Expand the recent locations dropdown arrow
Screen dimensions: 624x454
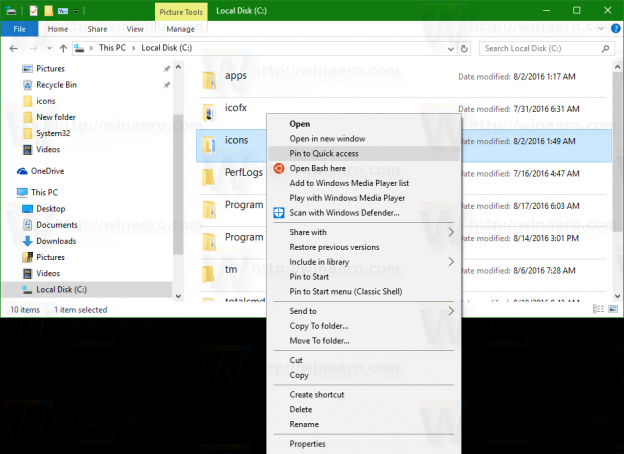[49, 49]
